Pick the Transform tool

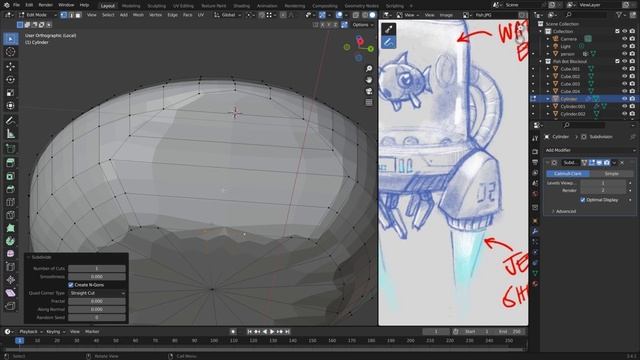(x=11, y=106)
